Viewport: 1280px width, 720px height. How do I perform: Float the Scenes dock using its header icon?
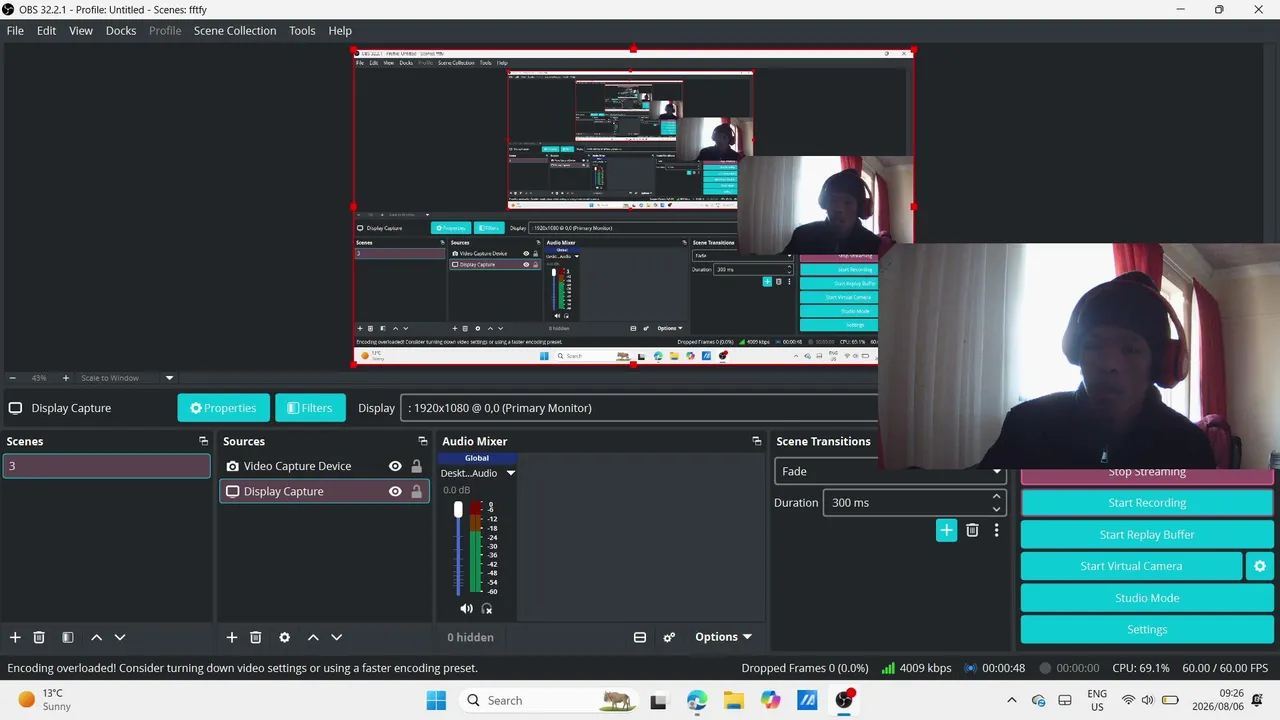pyautogui.click(x=203, y=441)
